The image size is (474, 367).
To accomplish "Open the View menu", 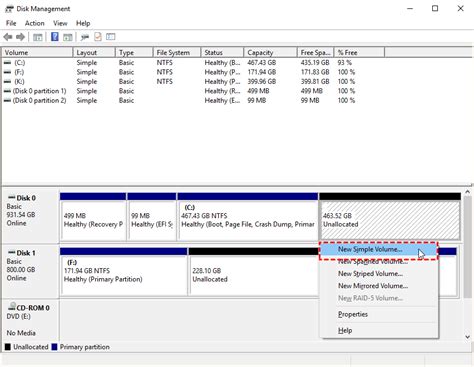I will tap(60, 23).
